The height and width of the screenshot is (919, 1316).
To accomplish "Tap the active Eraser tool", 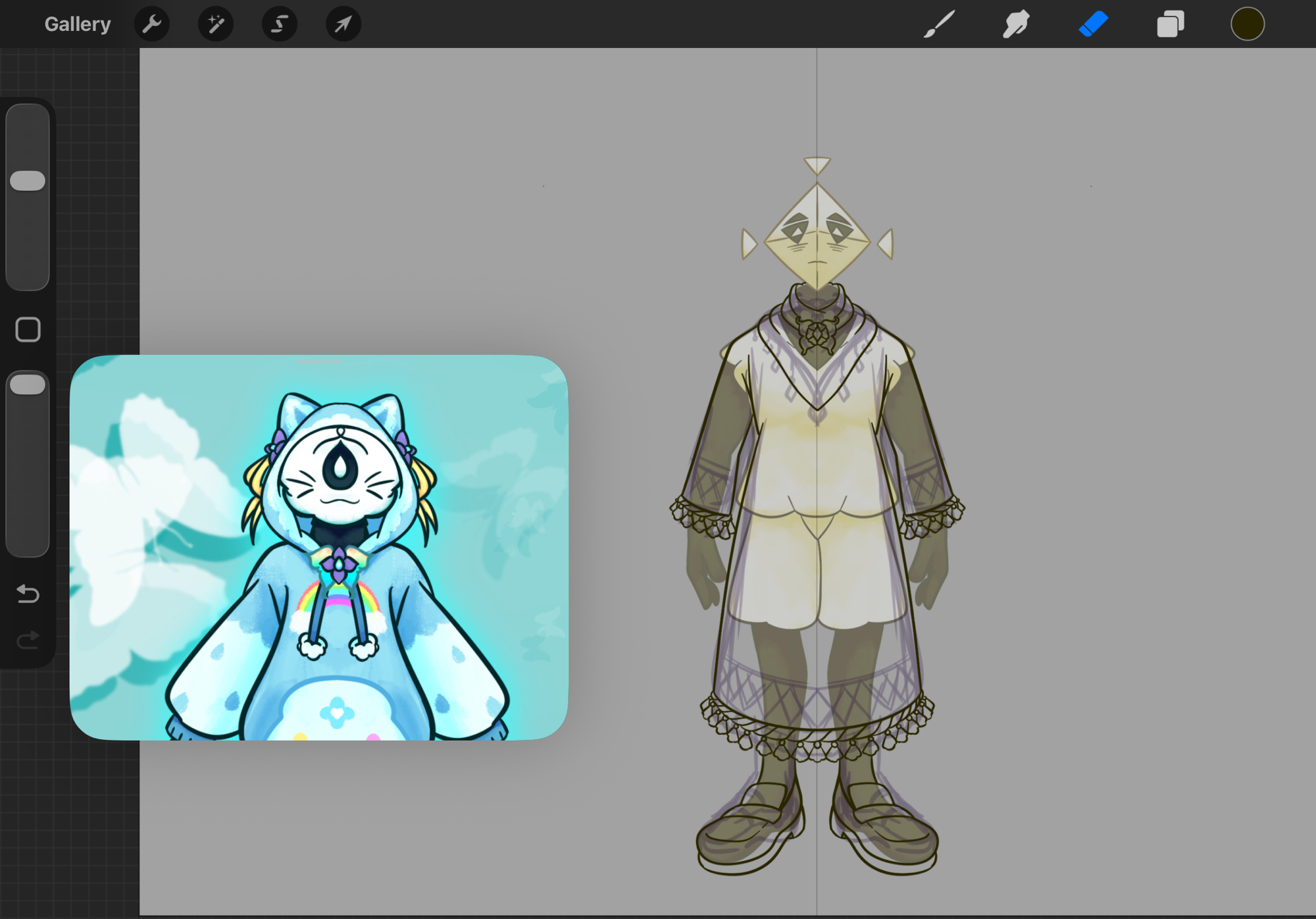I will click(x=1094, y=24).
